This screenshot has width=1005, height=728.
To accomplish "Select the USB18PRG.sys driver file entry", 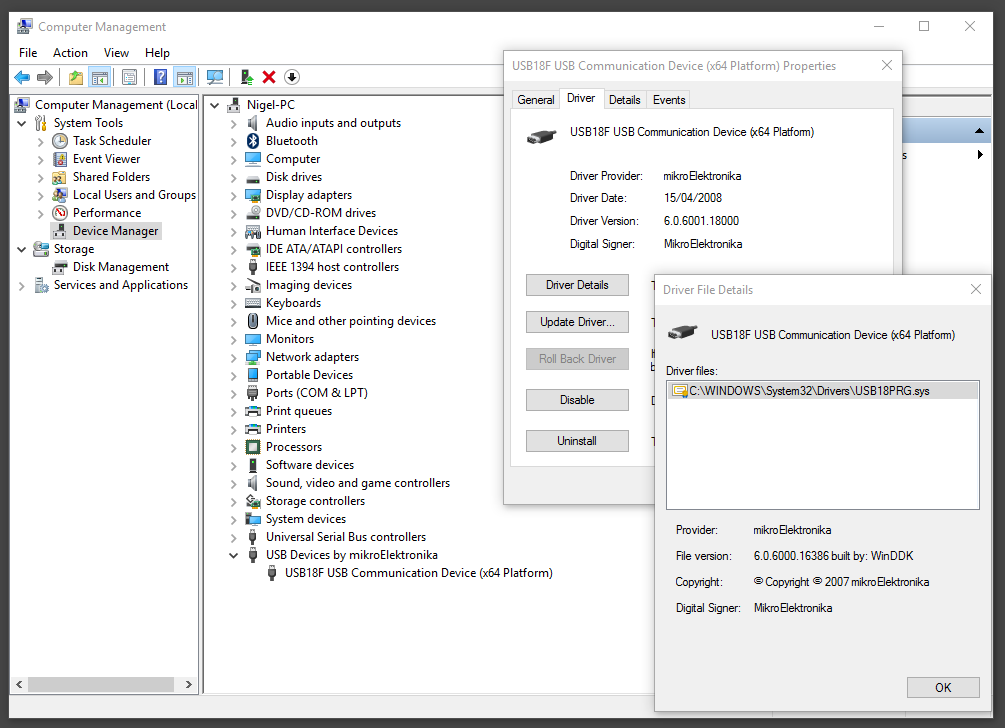I will click(809, 391).
